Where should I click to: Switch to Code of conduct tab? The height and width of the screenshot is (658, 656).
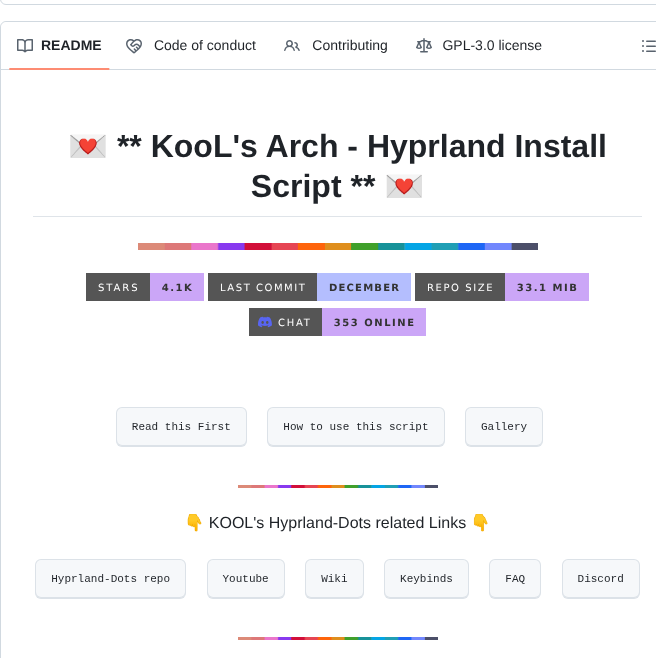coord(191,45)
